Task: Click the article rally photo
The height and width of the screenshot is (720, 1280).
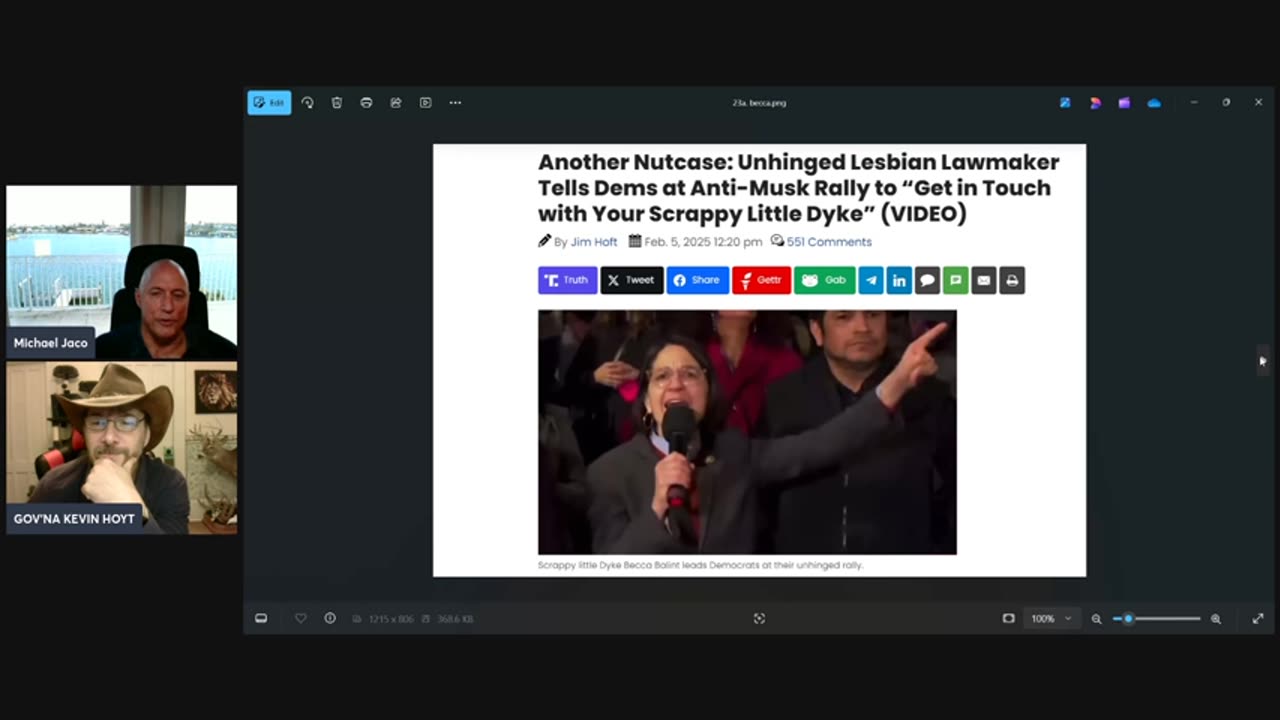Action: click(x=747, y=432)
